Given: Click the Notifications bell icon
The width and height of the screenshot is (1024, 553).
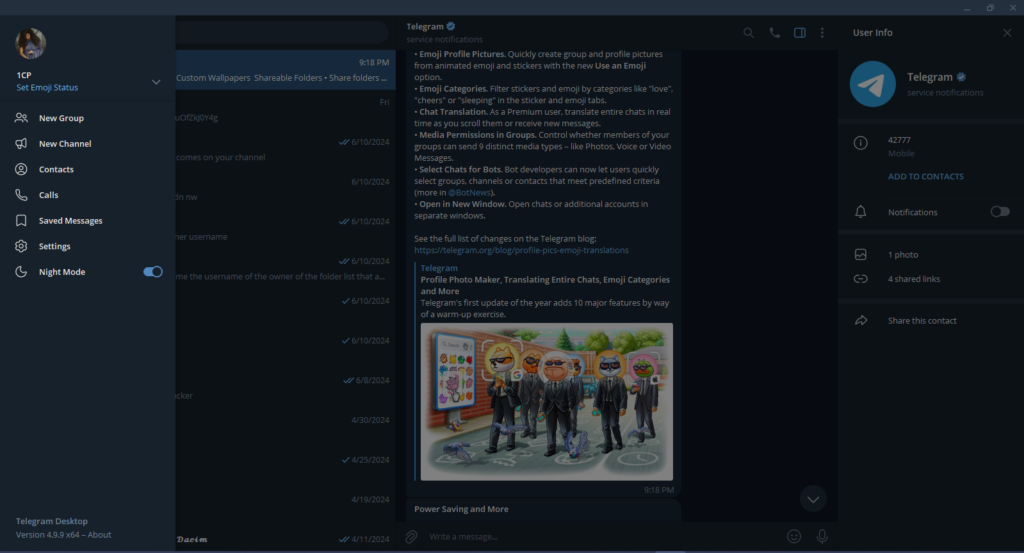Looking at the screenshot, I should pos(861,212).
